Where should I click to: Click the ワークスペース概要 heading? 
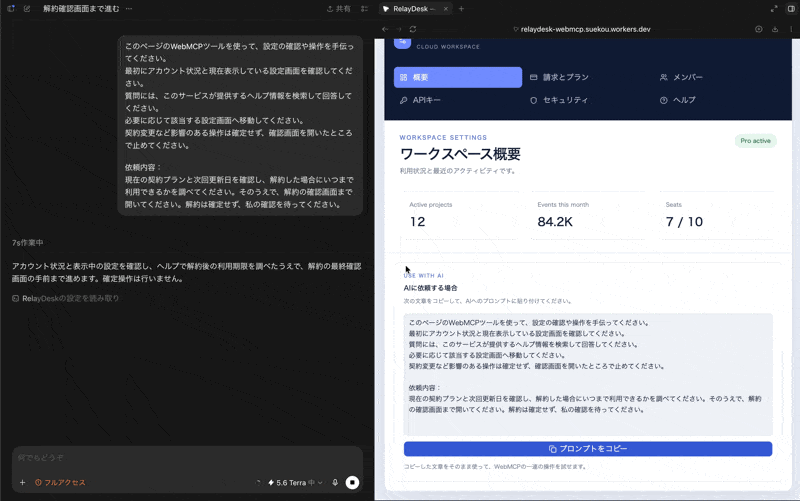point(460,154)
